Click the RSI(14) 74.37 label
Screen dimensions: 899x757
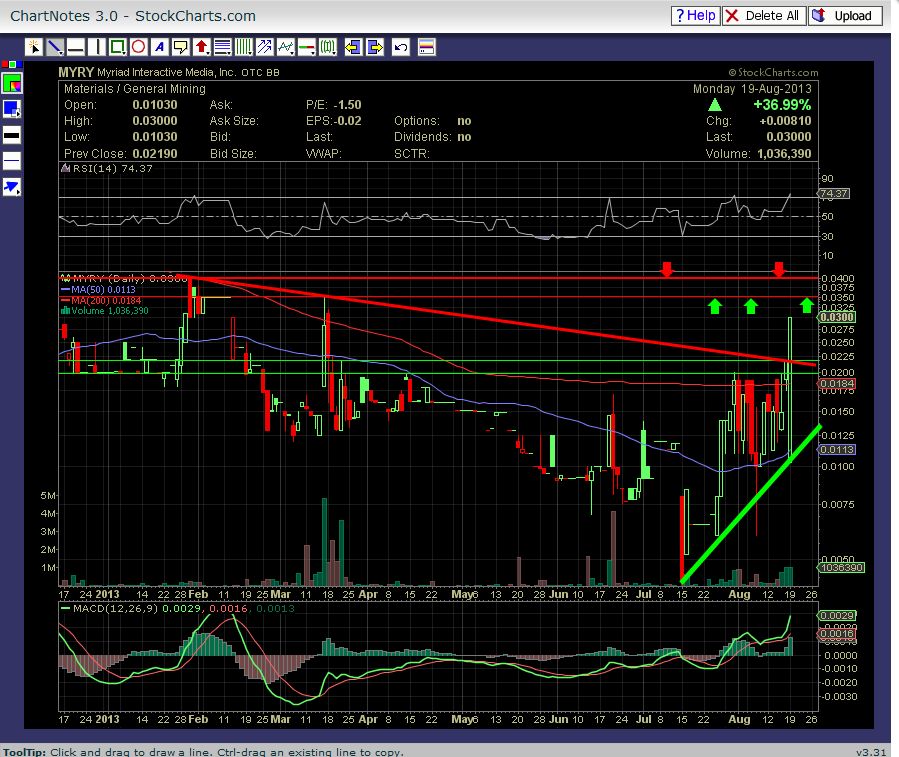112,169
